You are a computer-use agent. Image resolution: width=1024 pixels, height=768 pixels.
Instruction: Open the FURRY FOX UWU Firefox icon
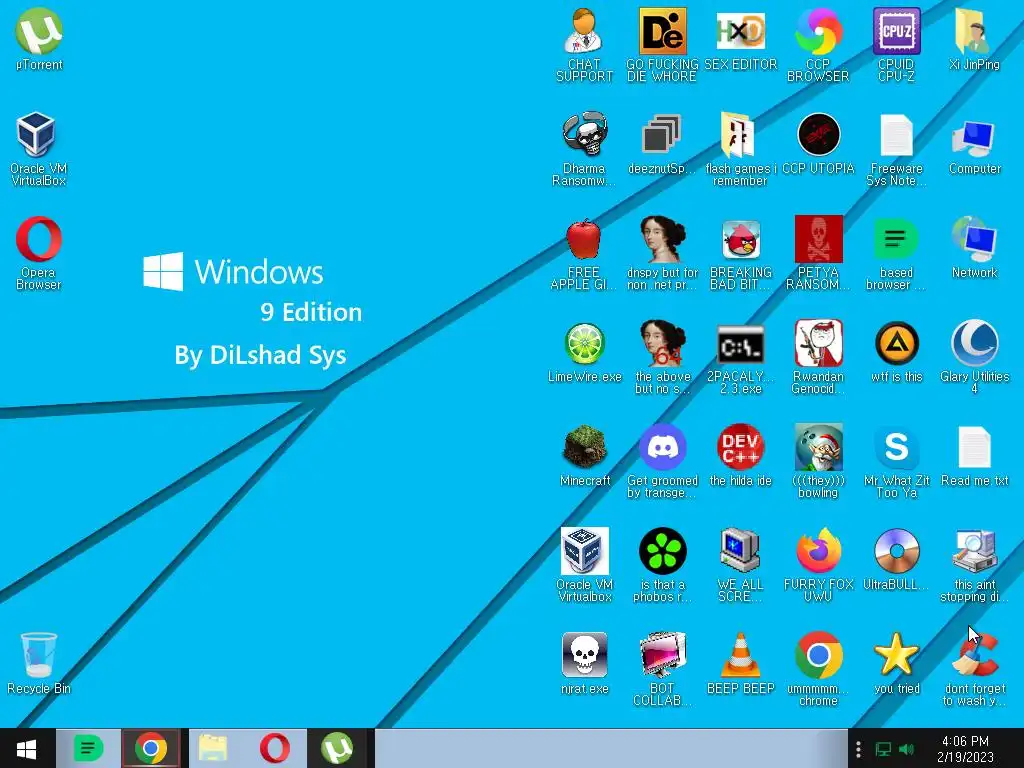[818, 551]
